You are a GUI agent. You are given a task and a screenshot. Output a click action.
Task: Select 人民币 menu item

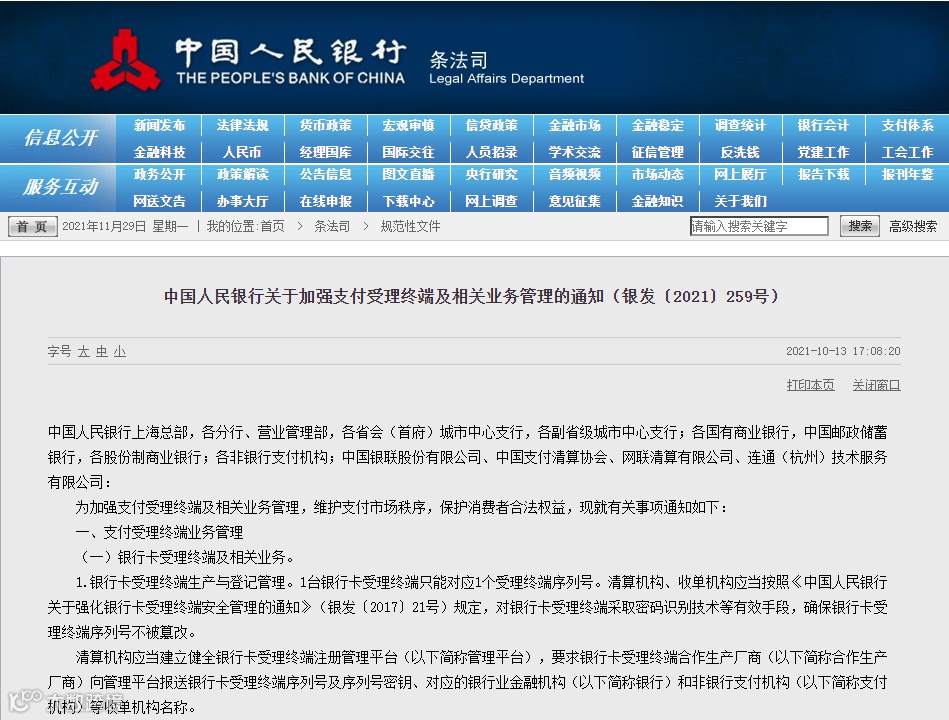(242, 152)
